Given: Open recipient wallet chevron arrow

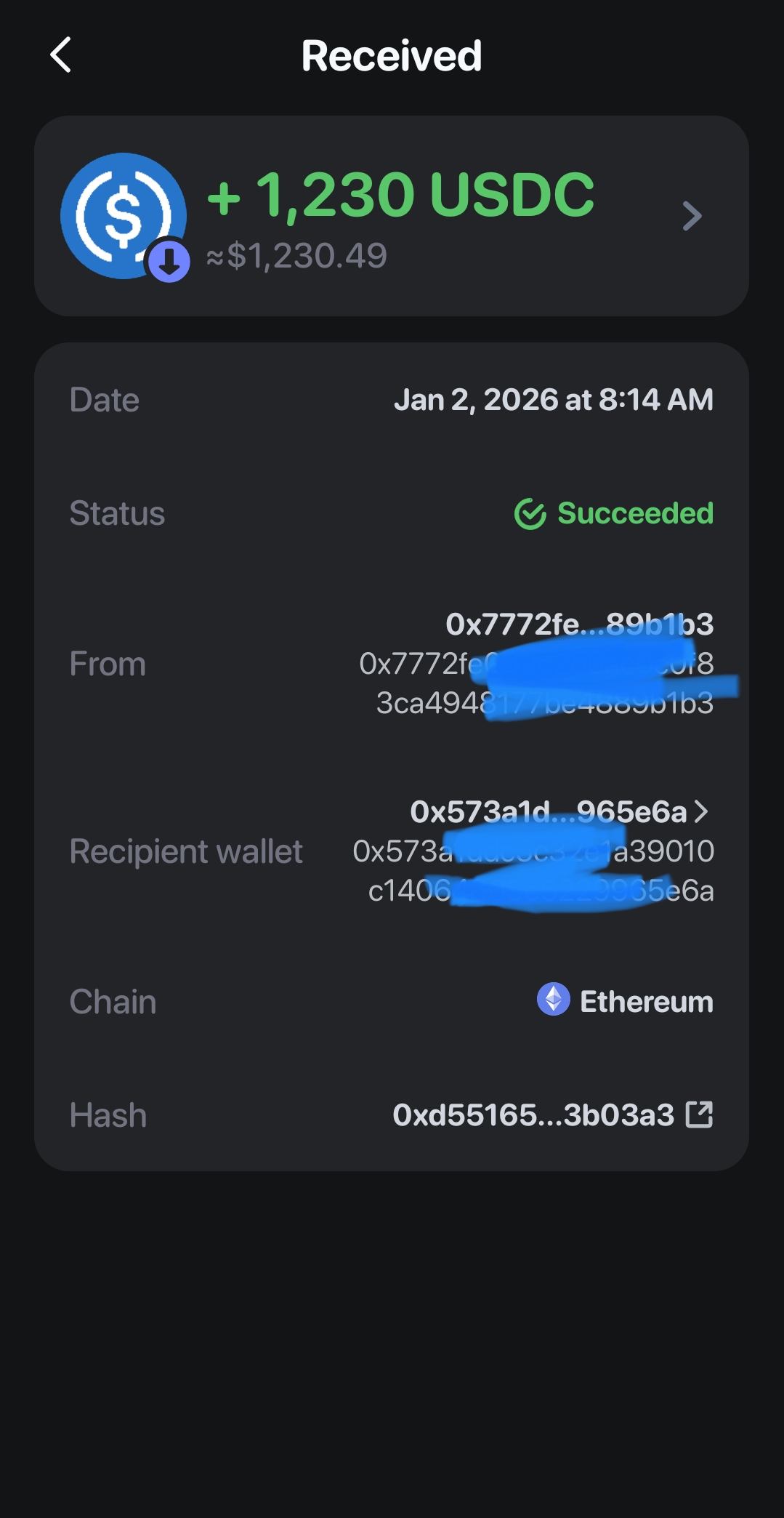Looking at the screenshot, I should click(701, 811).
